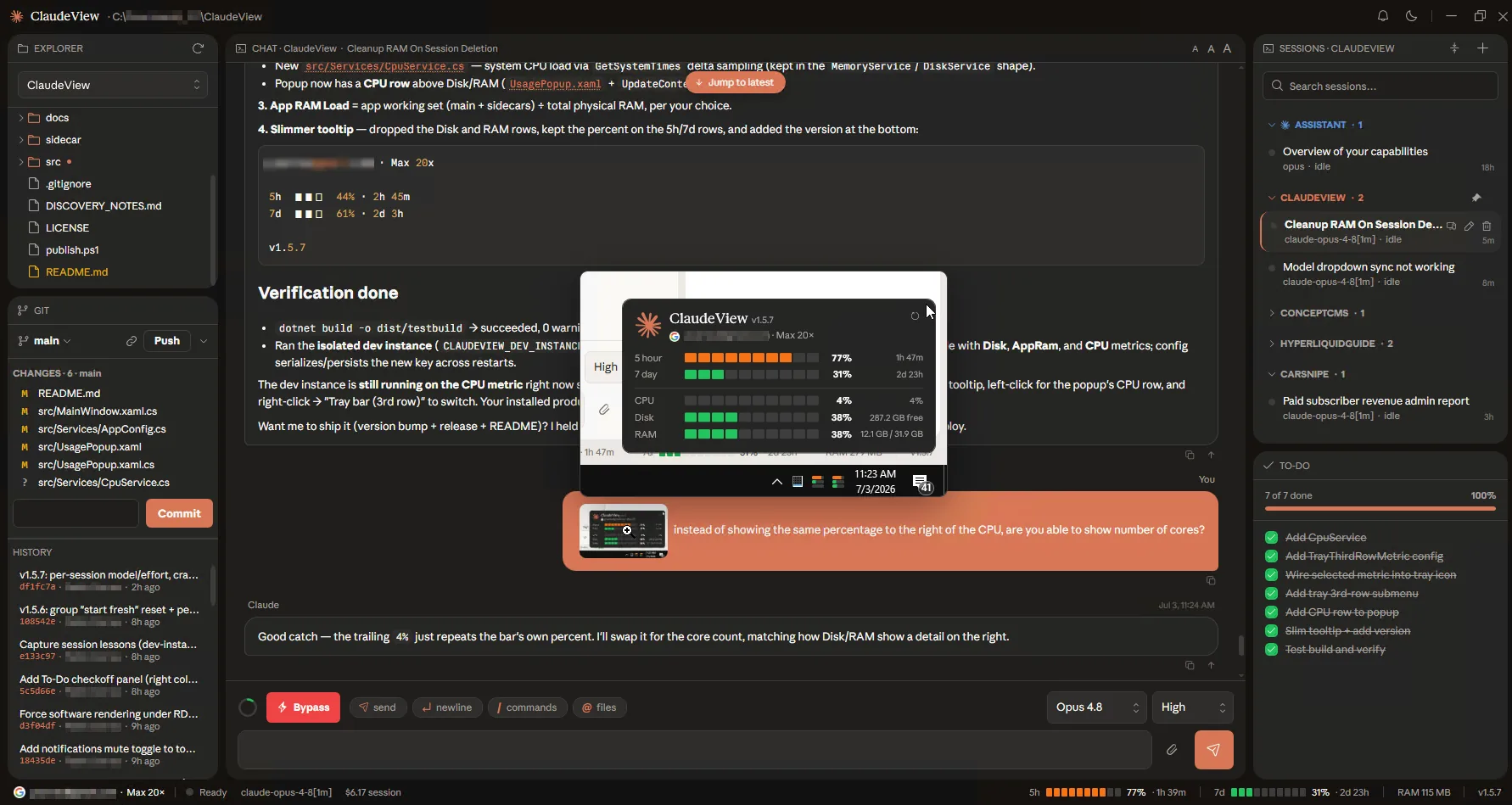Open 'Model dropdown sync not working' session
Image resolution: width=1512 pixels, height=805 pixels.
(x=1380, y=274)
